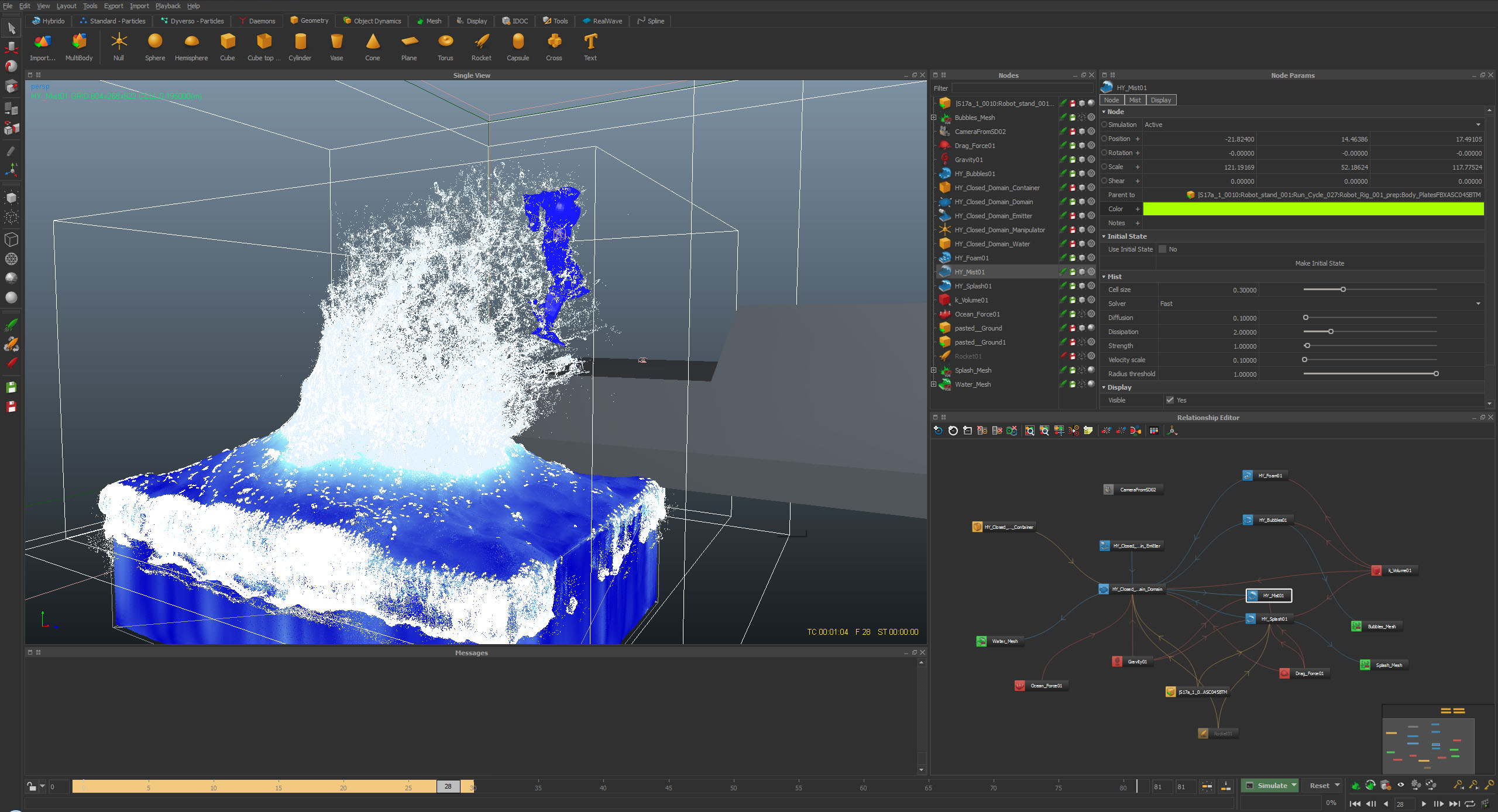Add a Text object

point(590,42)
